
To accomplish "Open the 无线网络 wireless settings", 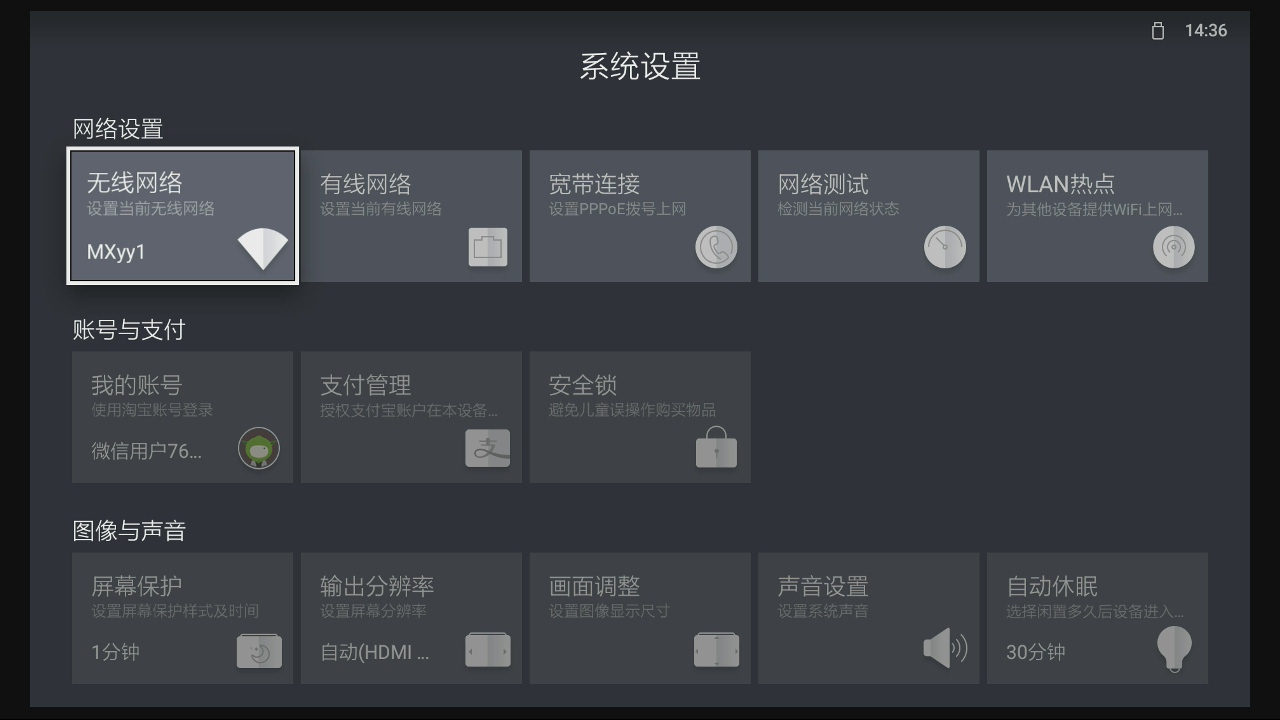I will [182, 215].
